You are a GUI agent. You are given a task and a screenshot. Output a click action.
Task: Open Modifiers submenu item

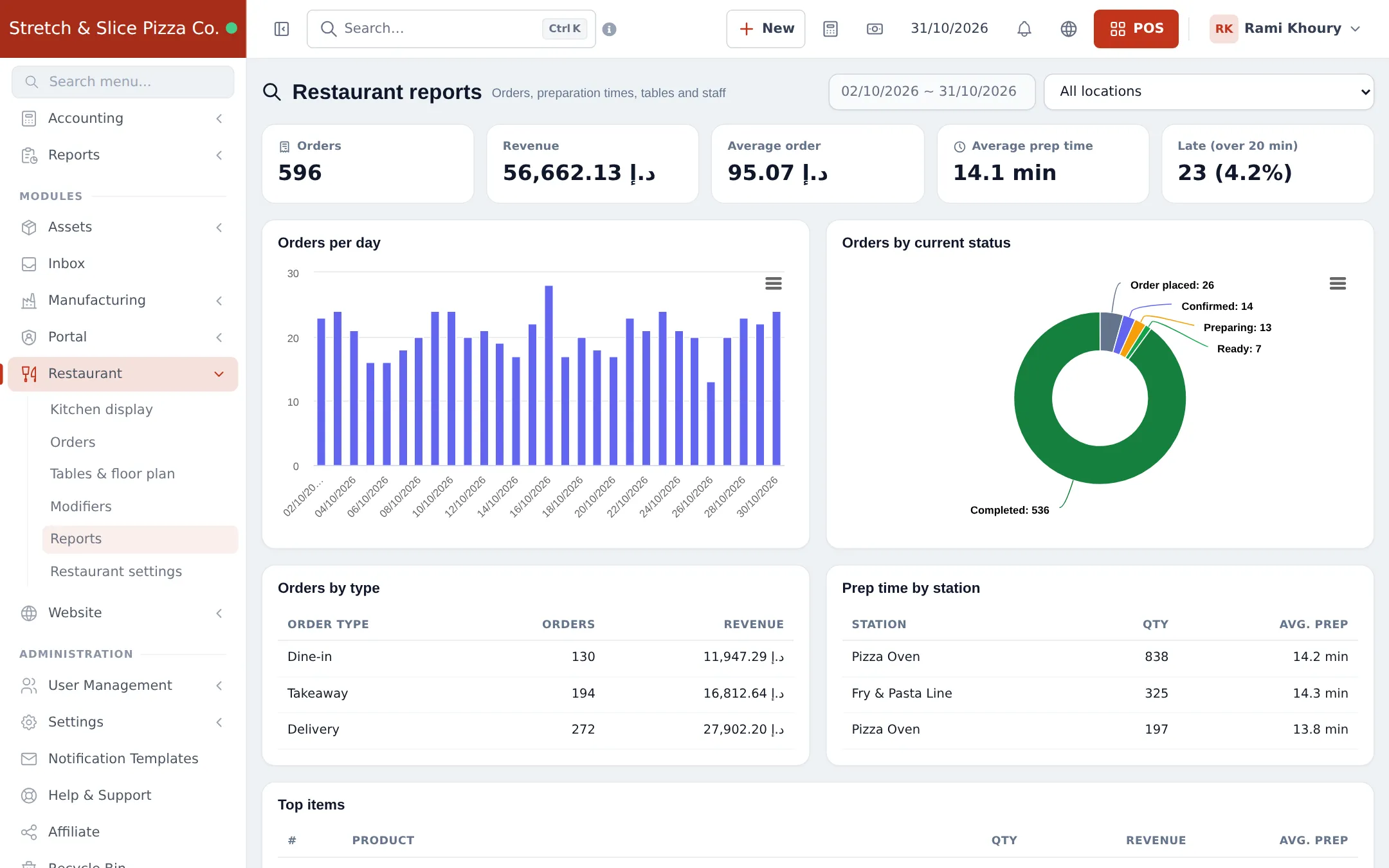point(81,507)
